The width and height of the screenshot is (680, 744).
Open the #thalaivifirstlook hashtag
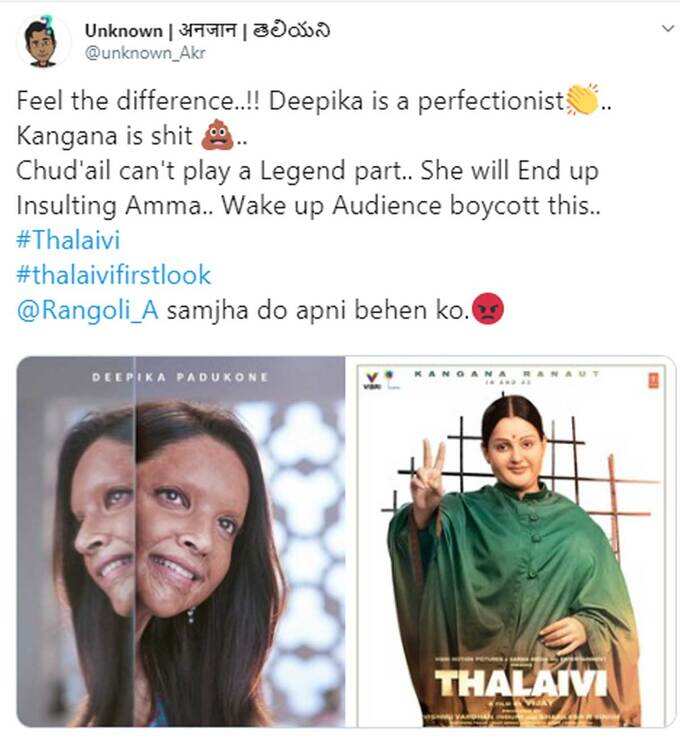[x=113, y=275]
